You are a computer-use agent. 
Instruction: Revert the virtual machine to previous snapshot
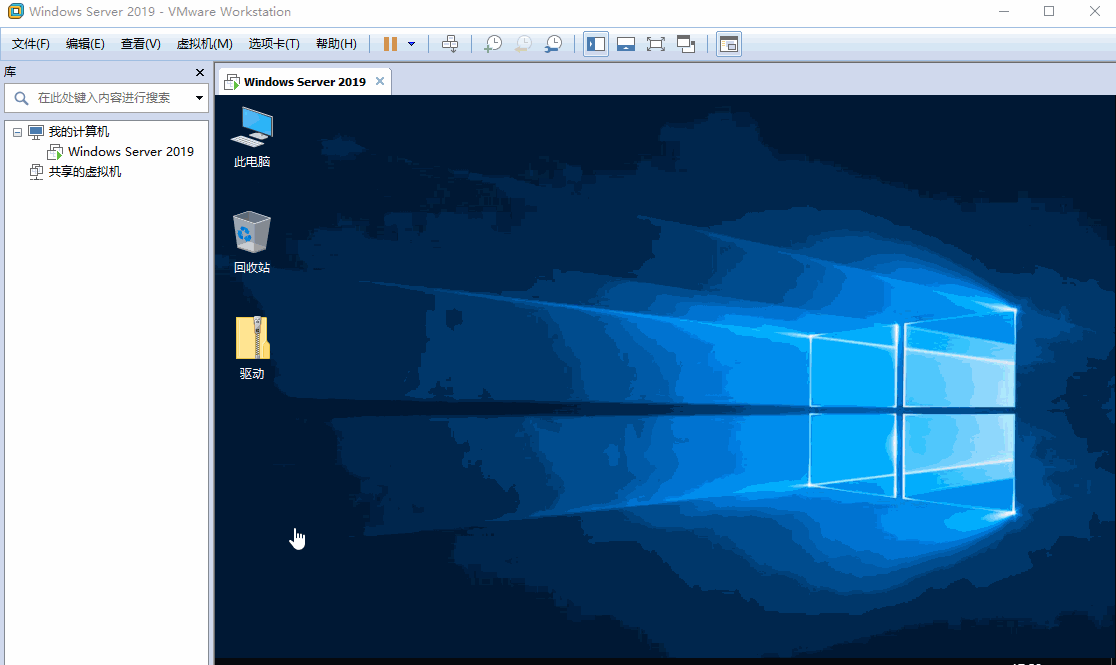tap(523, 44)
